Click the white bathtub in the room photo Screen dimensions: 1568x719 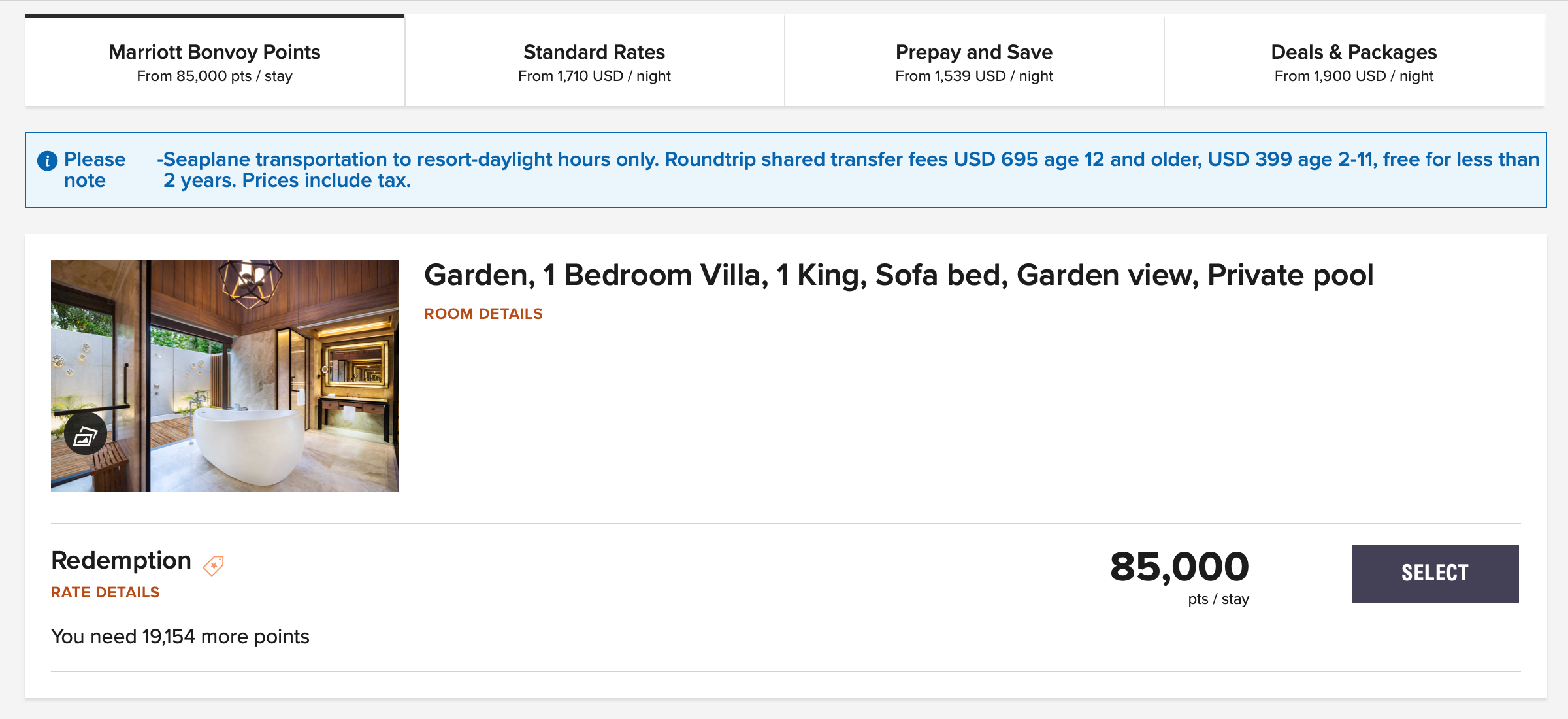248,444
